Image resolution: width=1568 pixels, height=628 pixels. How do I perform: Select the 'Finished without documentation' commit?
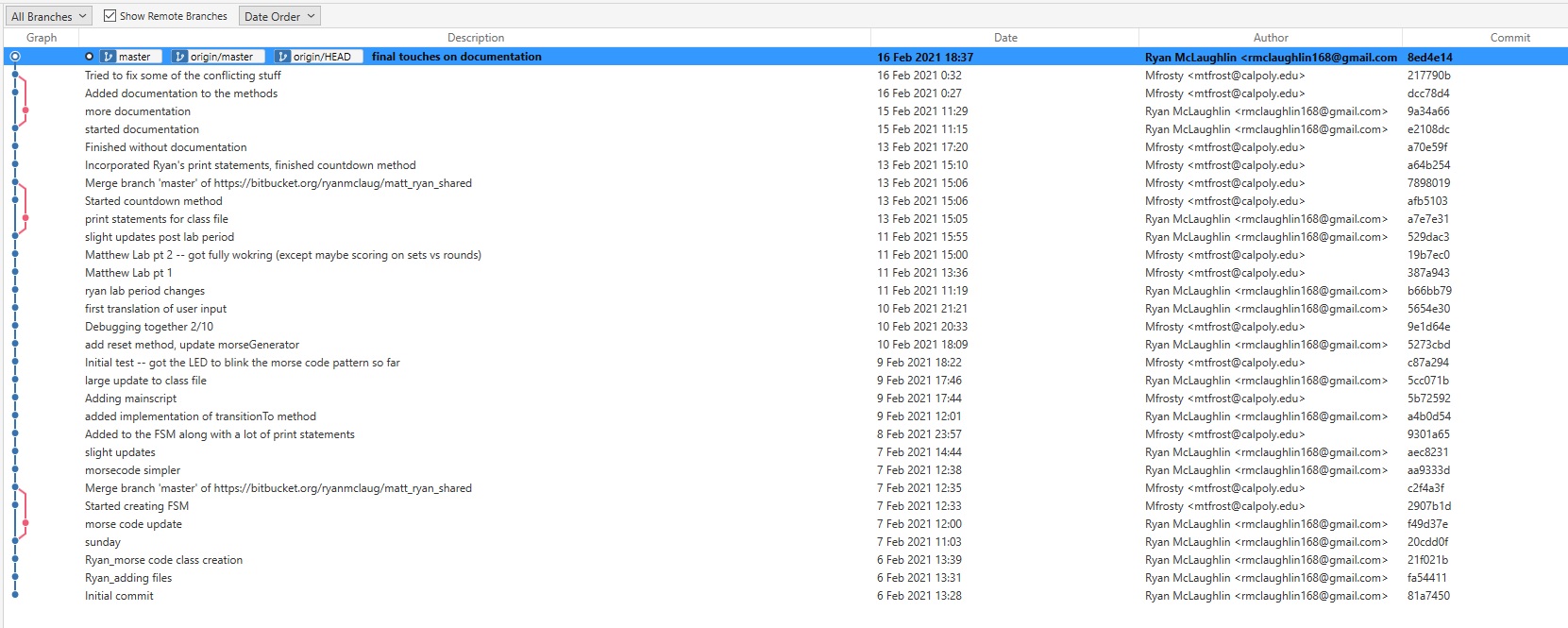(x=166, y=147)
